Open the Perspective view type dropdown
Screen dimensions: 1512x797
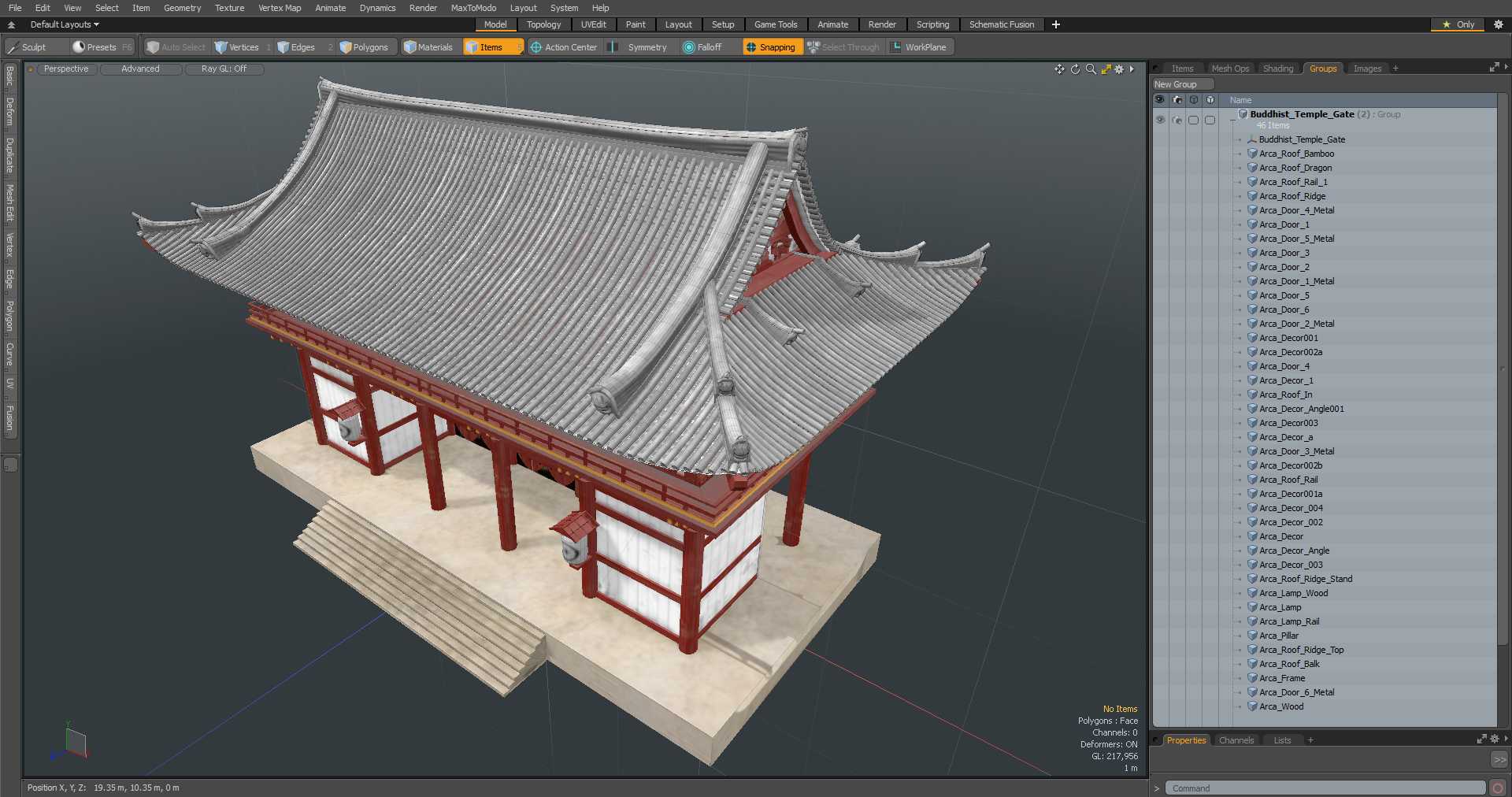[66, 69]
